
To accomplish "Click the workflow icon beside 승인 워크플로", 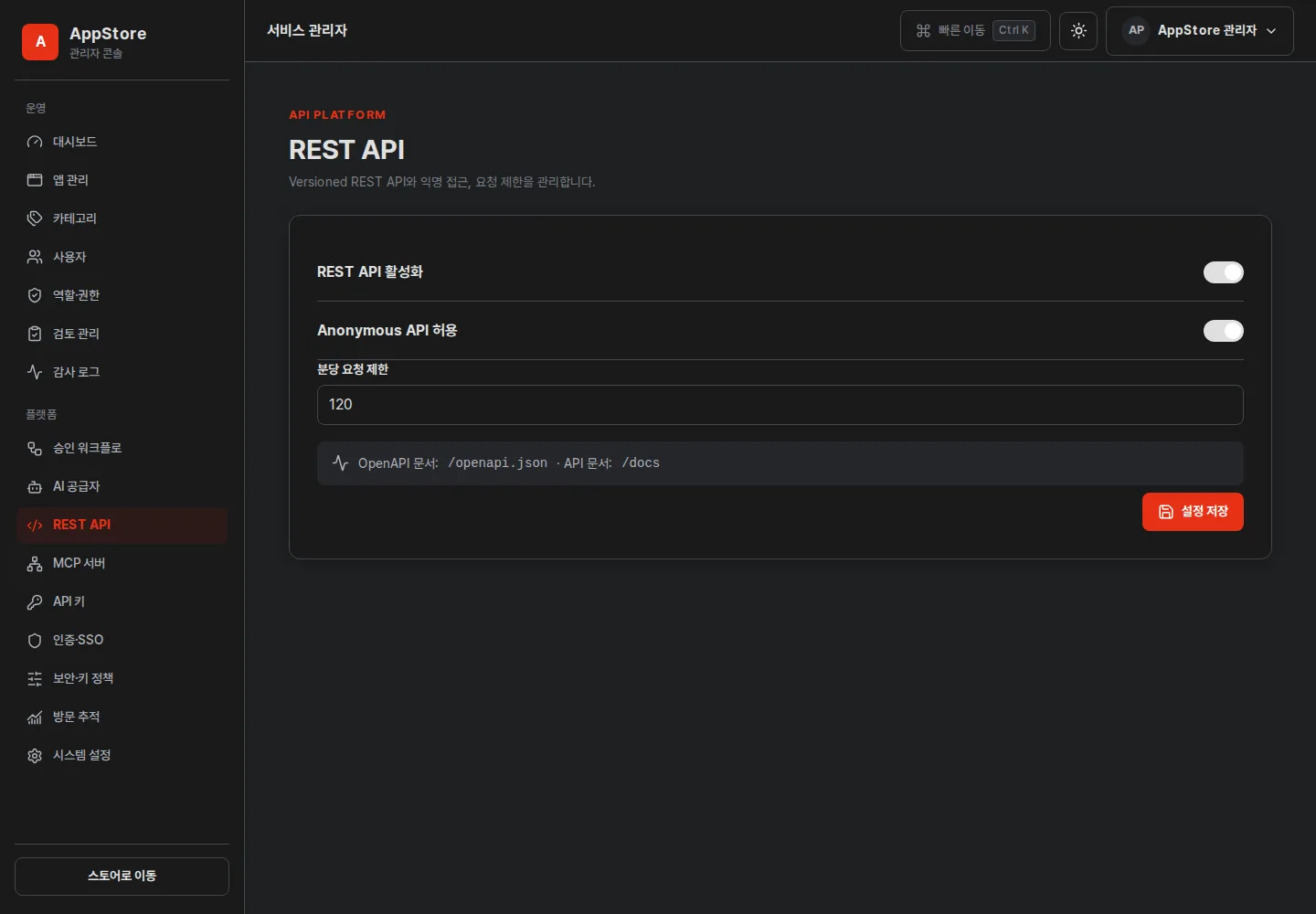I will (35, 448).
